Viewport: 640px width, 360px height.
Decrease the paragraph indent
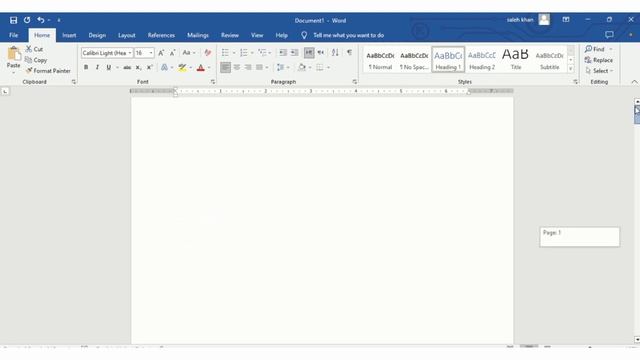[x=282, y=53]
